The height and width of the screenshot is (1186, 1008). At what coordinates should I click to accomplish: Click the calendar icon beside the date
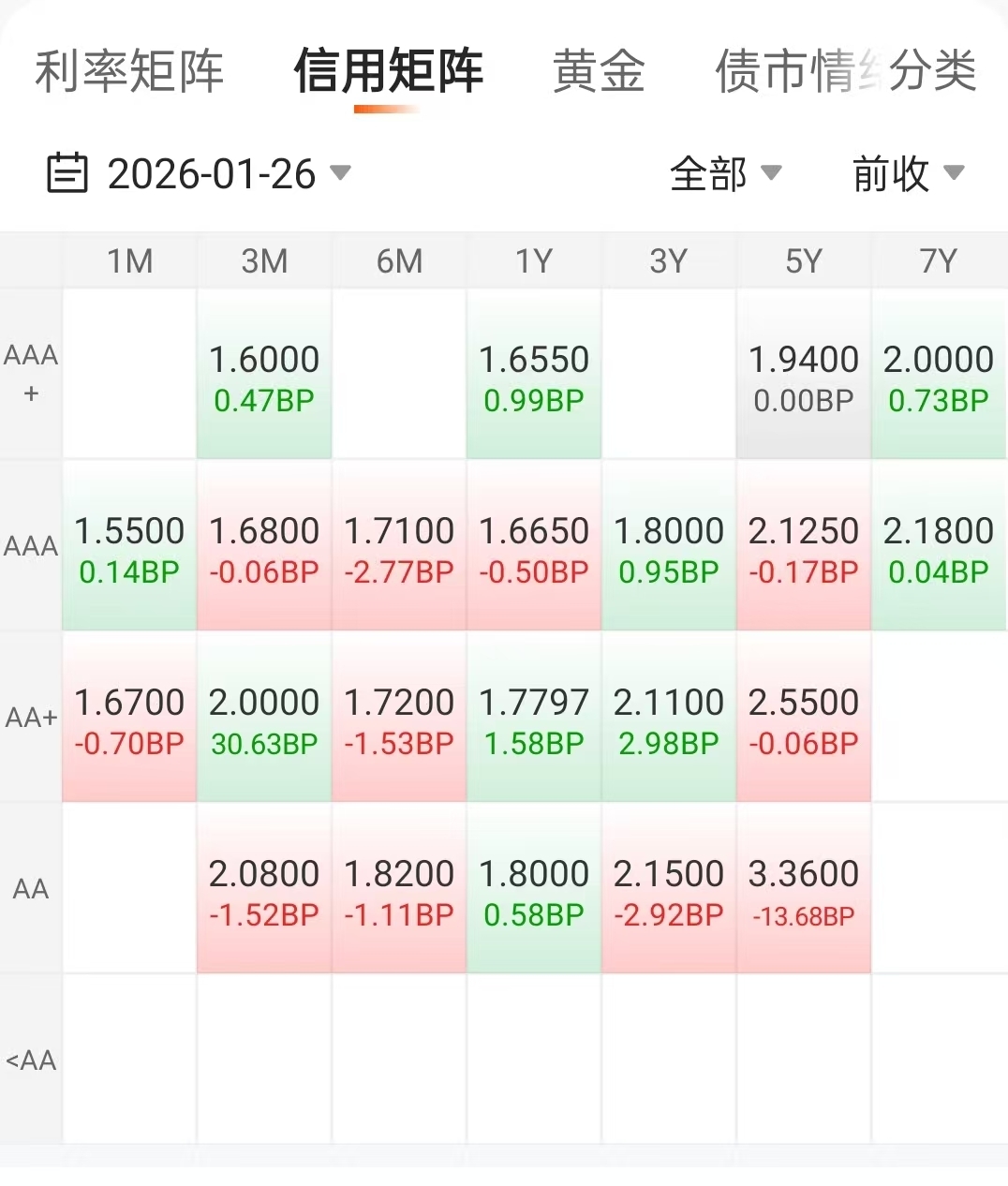click(67, 173)
